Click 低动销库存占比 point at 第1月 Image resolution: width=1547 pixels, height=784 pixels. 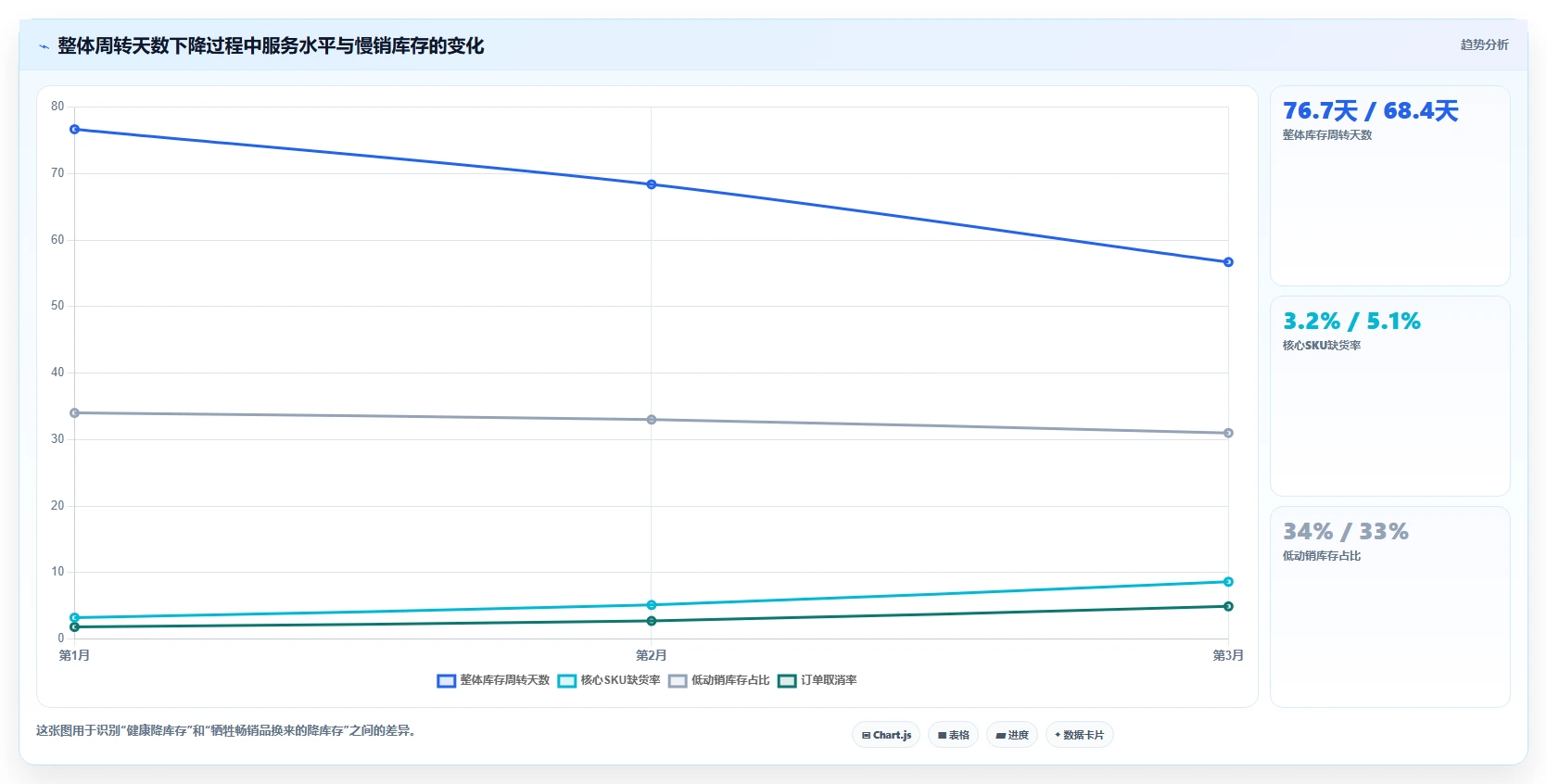75,413
